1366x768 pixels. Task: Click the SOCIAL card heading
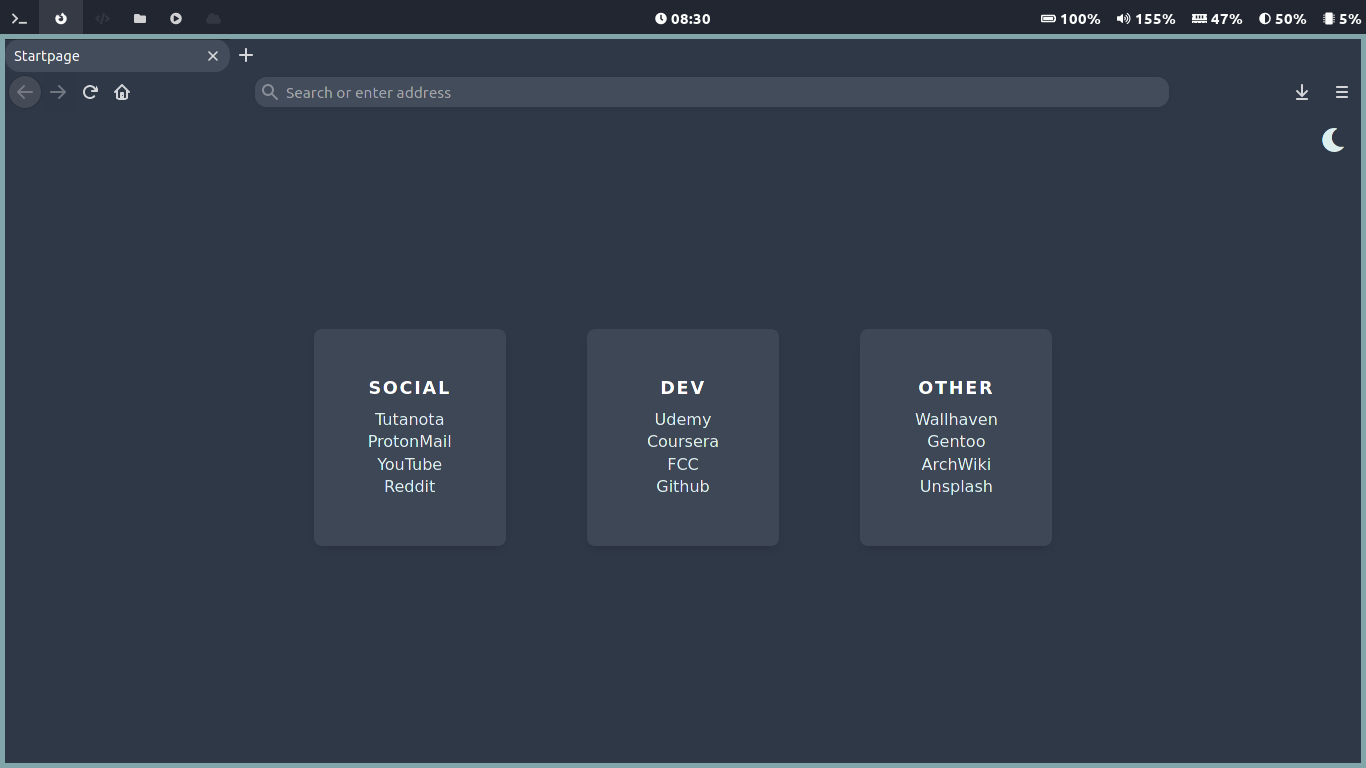(x=410, y=388)
